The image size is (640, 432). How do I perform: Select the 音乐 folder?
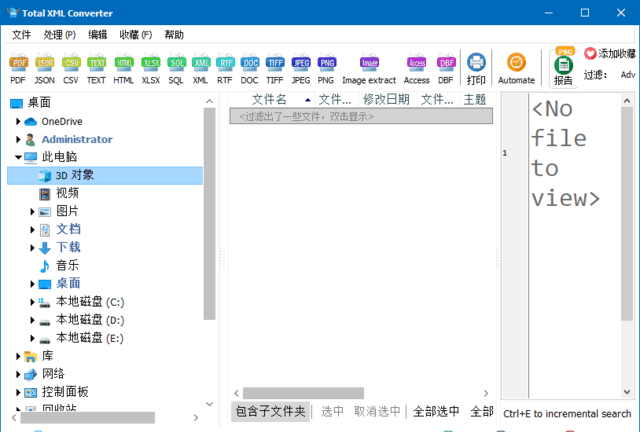pos(67,265)
